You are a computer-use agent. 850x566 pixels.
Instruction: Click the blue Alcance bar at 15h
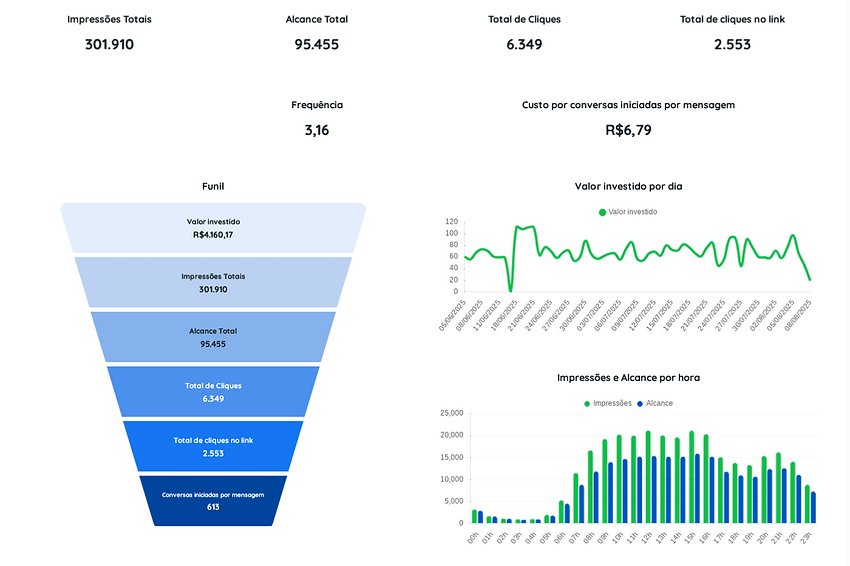[x=697, y=488]
